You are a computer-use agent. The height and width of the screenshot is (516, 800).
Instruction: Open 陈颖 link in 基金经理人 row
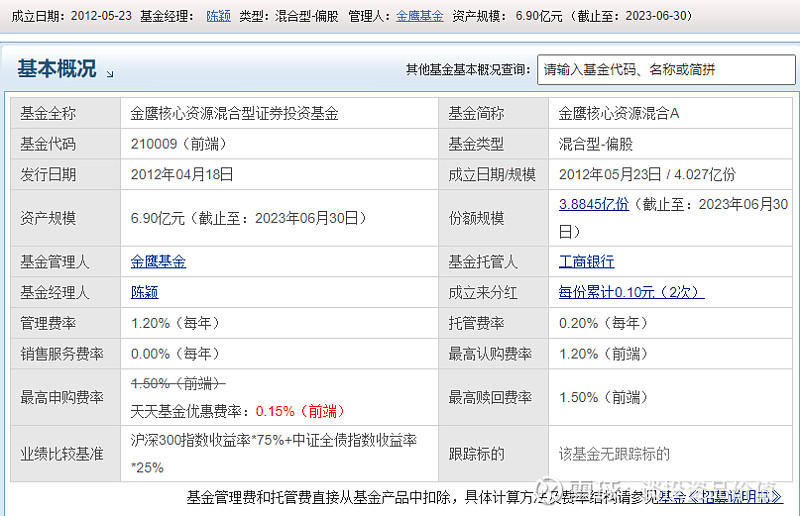[x=144, y=292]
